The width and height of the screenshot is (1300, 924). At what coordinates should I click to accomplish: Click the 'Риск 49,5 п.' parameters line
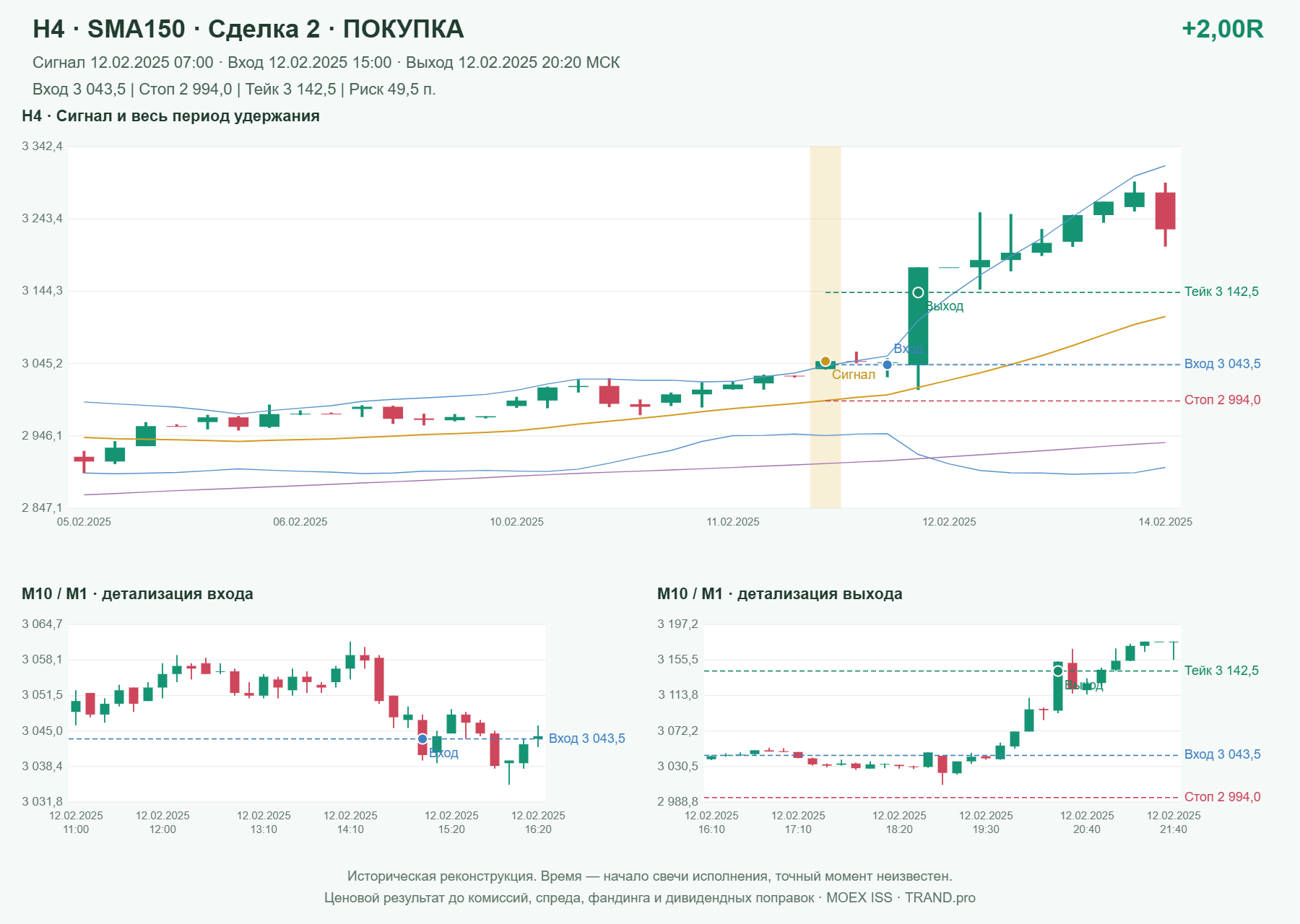pyautogui.click(x=234, y=90)
